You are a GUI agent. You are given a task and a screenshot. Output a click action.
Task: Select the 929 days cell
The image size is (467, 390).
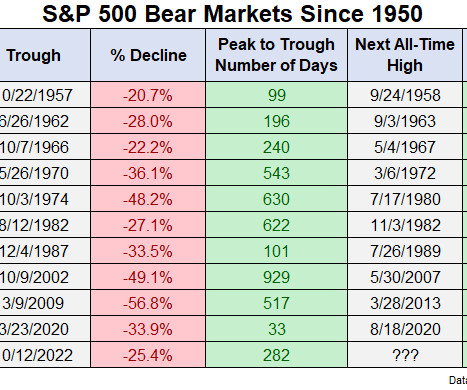(276, 277)
